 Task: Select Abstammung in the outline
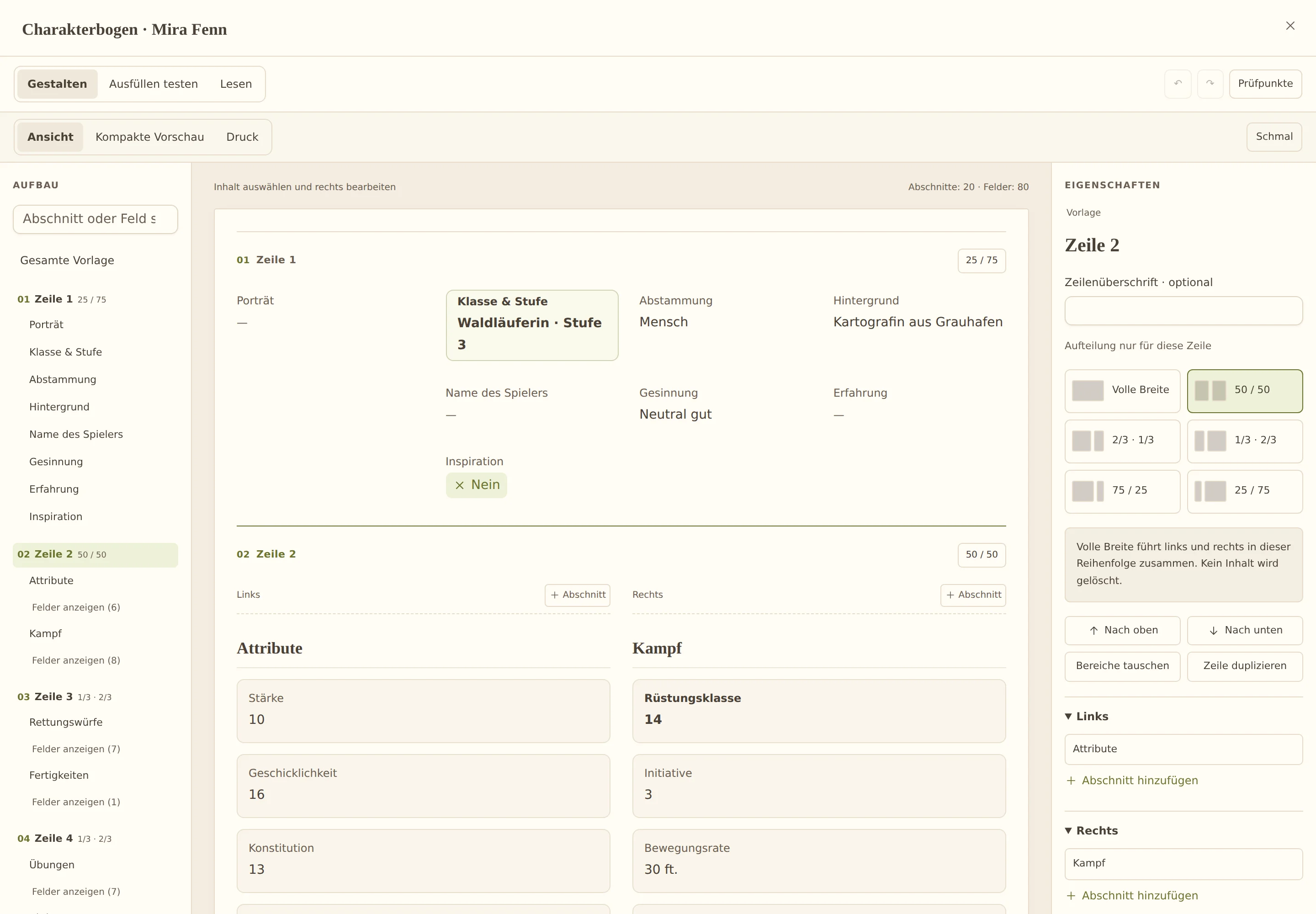[x=63, y=380]
